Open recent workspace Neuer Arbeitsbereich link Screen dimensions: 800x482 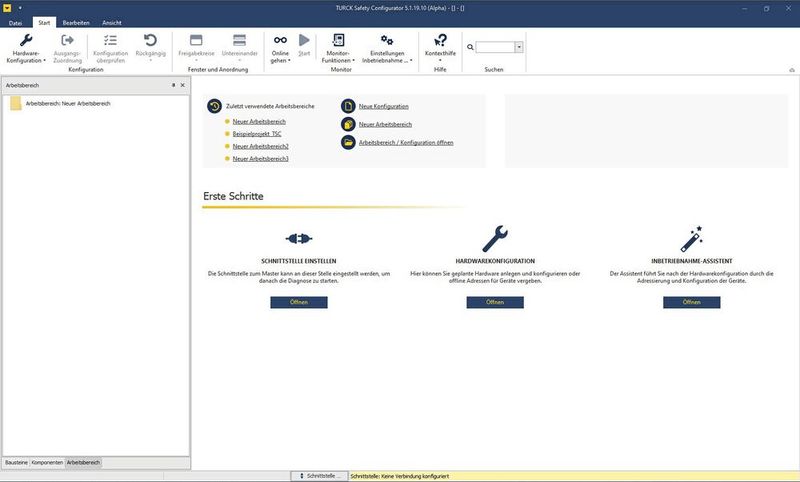pyautogui.click(x=259, y=121)
